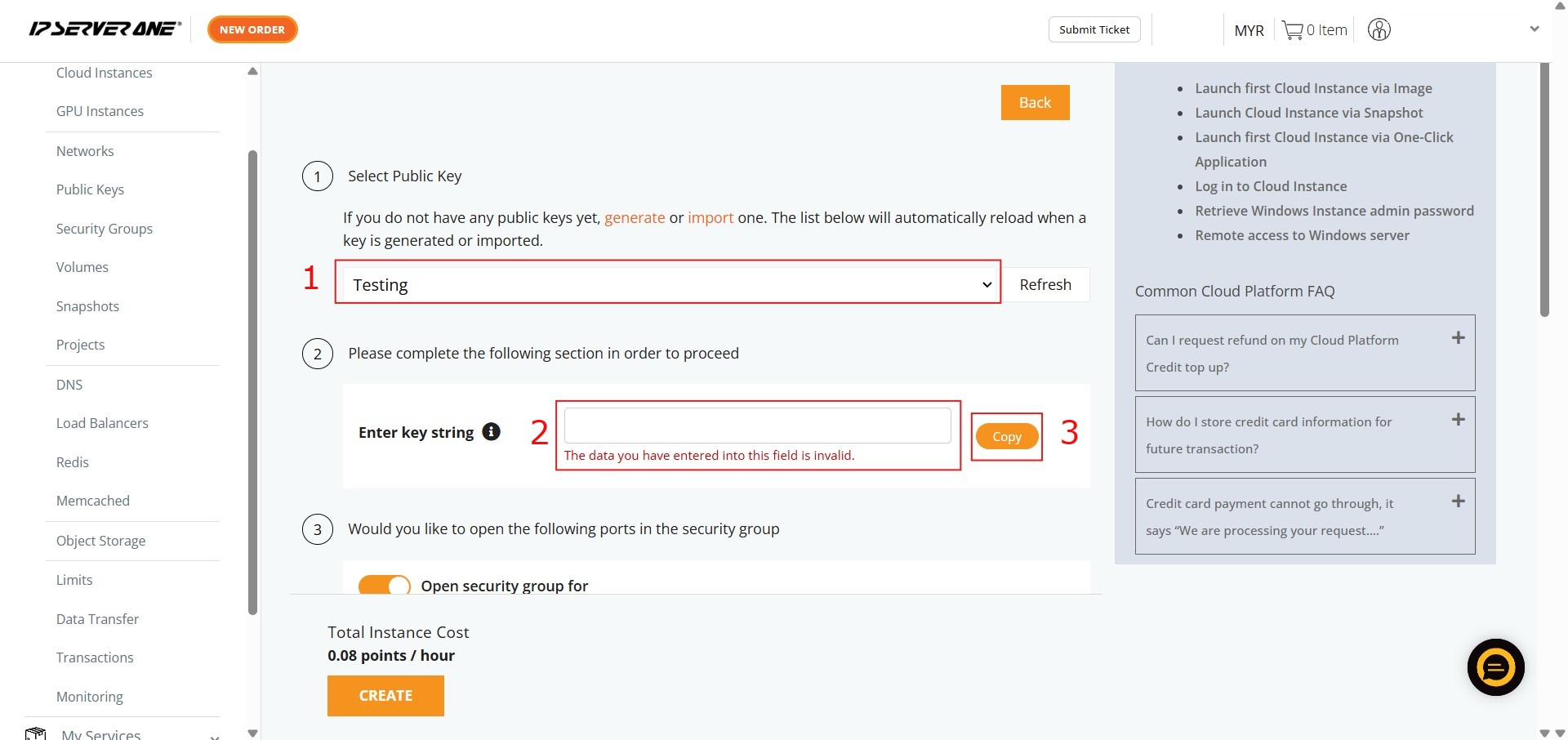The width and height of the screenshot is (1568, 740).
Task: Click the sidebar scroll down arrow
Action: 252,733
